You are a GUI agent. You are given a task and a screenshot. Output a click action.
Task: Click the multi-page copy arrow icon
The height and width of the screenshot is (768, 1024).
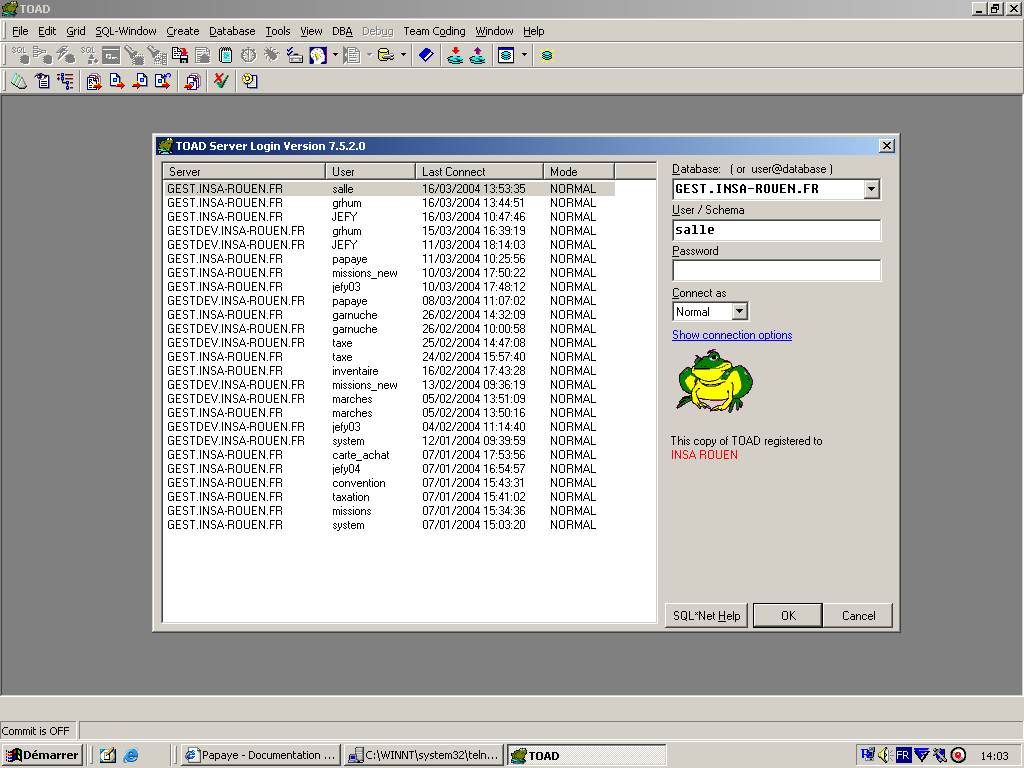click(192, 81)
